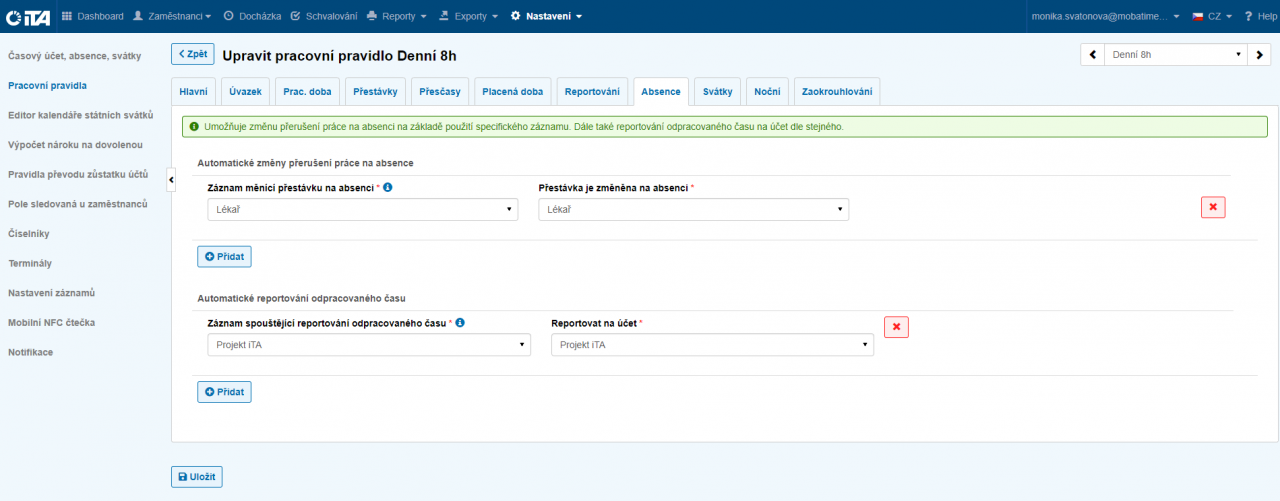The width and height of the screenshot is (1280, 501).
Task: Click the Zpět back button
Action: (192, 54)
